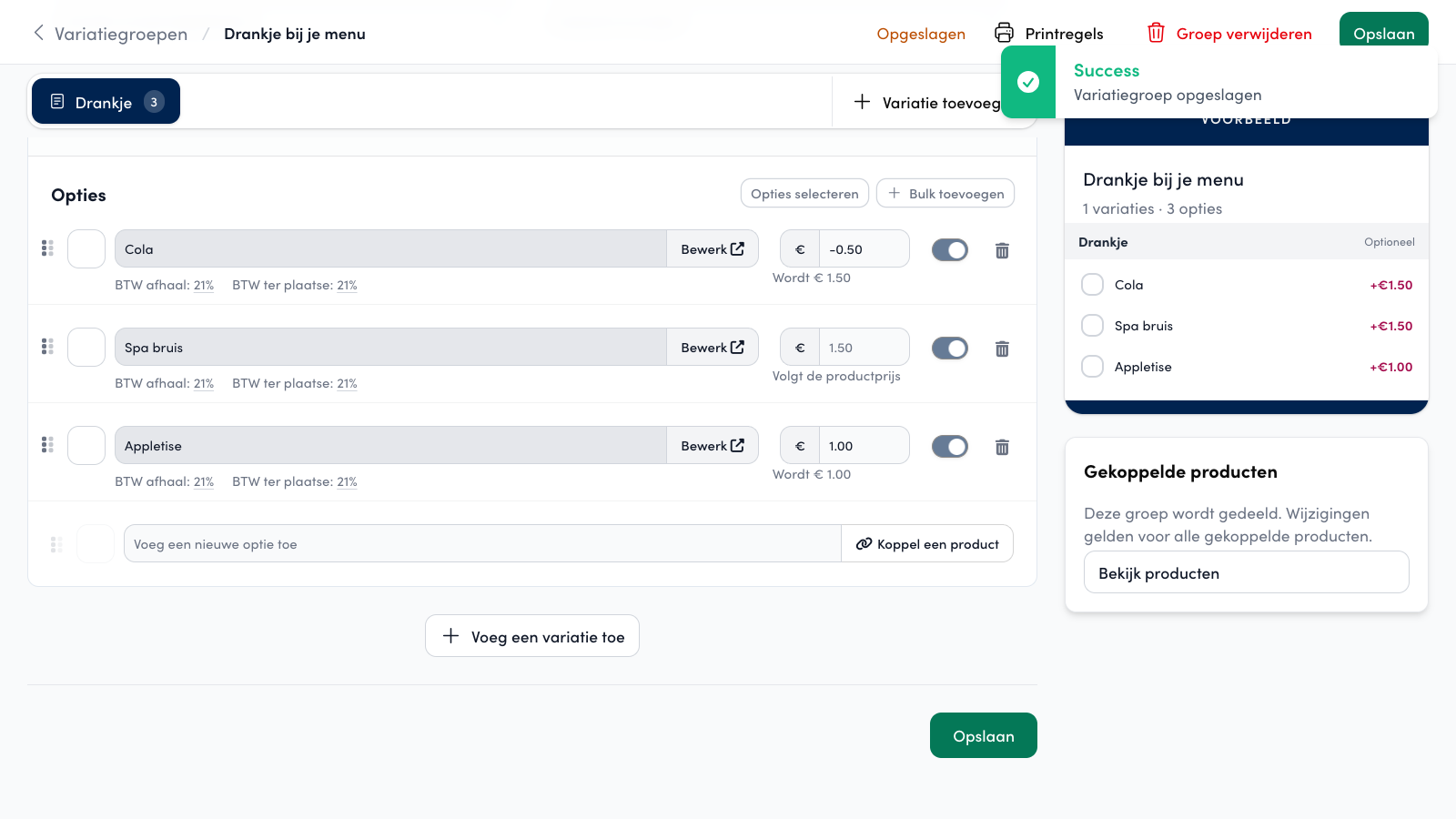Open Bewerk for Appletise
This screenshot has width=1456, height=819.
pos(713,445)
